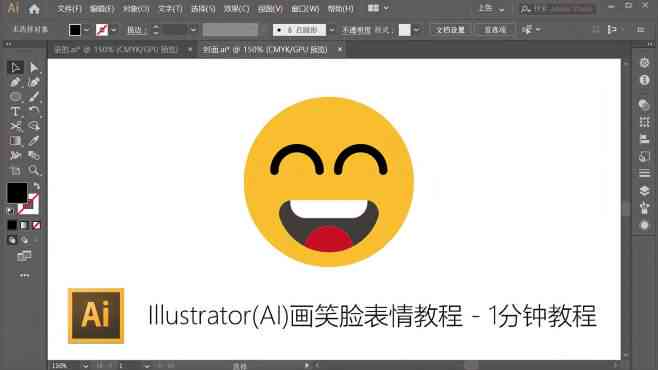Click the Change Screen Mode icon

(x=24, y=256)
